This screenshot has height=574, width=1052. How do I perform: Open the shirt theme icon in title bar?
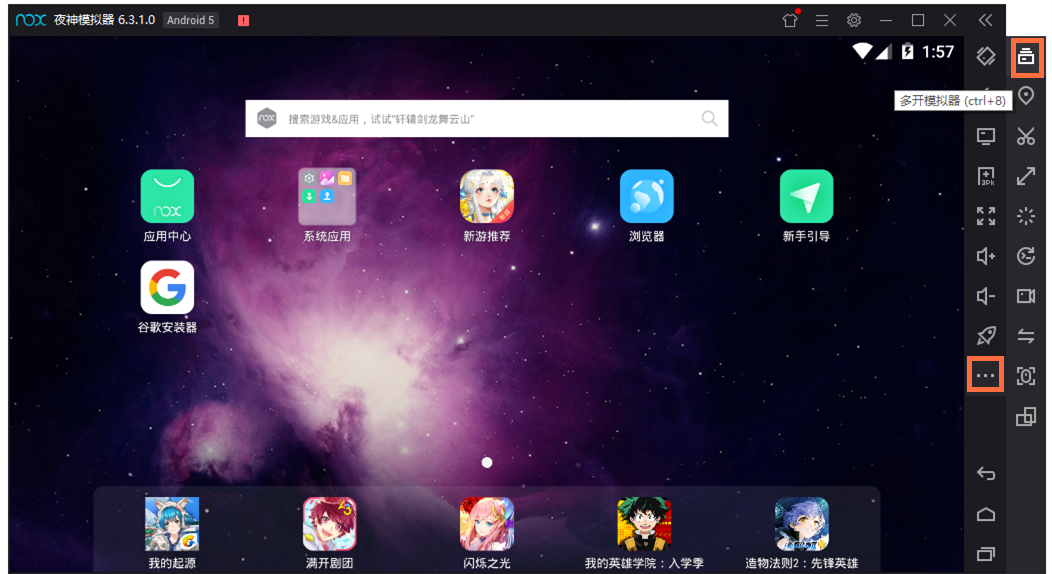[x=790, y=19]
